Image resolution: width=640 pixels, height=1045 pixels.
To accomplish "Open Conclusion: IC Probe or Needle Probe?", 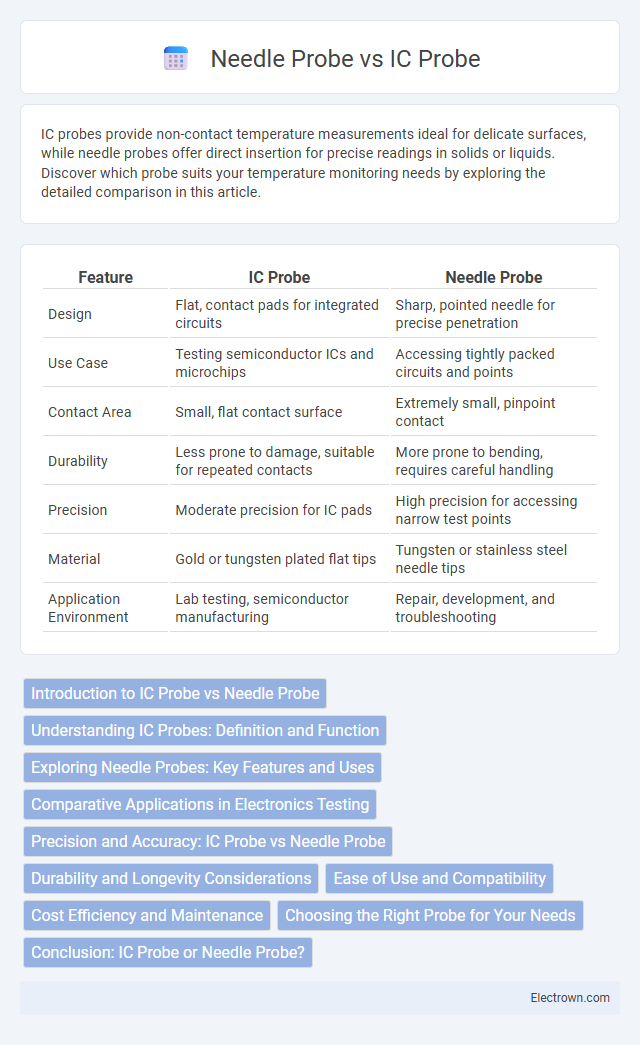I will pyautogui.click(x=168, y=952).
